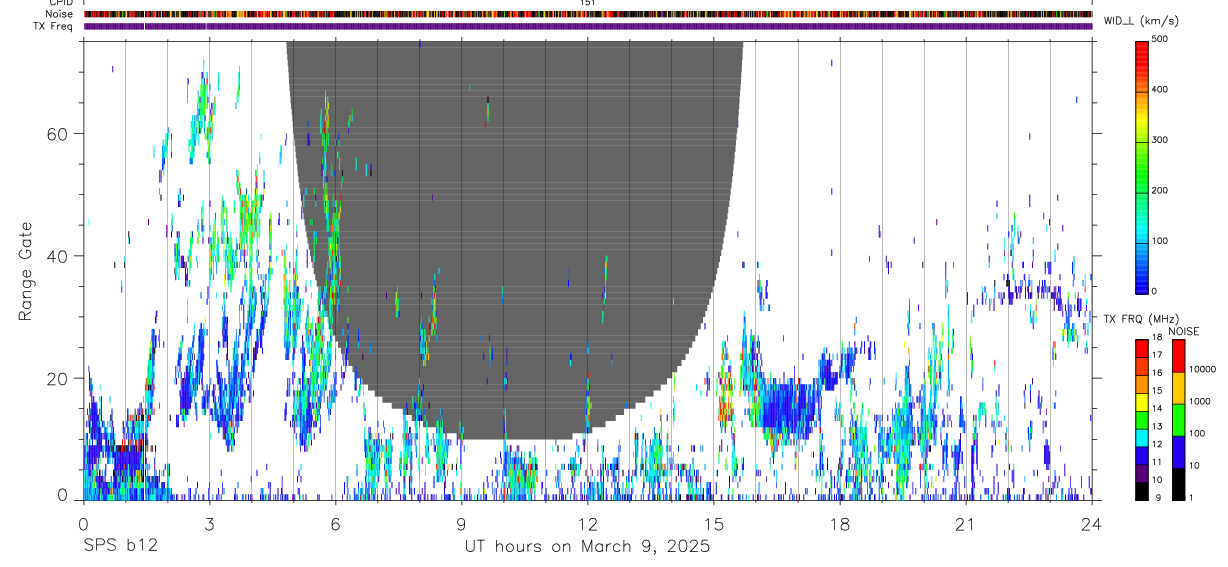Screen dimensions: 1228x567
Task: Click the 10000 tick on NOISE legend
Action: (1202, 369)
